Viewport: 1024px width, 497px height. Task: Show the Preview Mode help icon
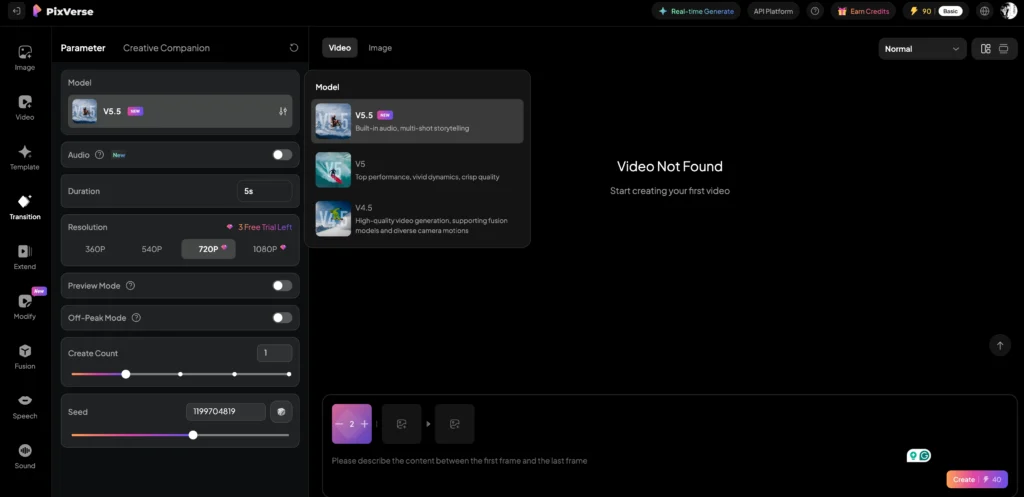pos(131,285)
